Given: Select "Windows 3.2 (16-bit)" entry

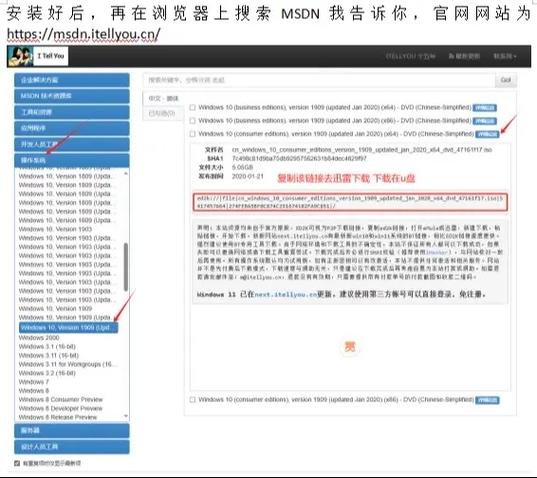Looking at the screenshot, I should pyautogui.click(x=47, y=373).
